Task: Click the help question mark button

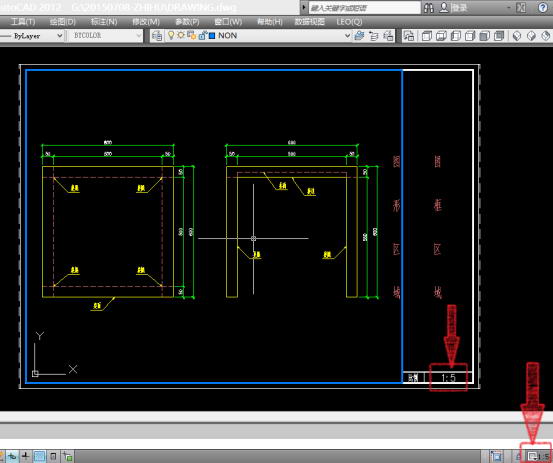Action: pos(543,7)
